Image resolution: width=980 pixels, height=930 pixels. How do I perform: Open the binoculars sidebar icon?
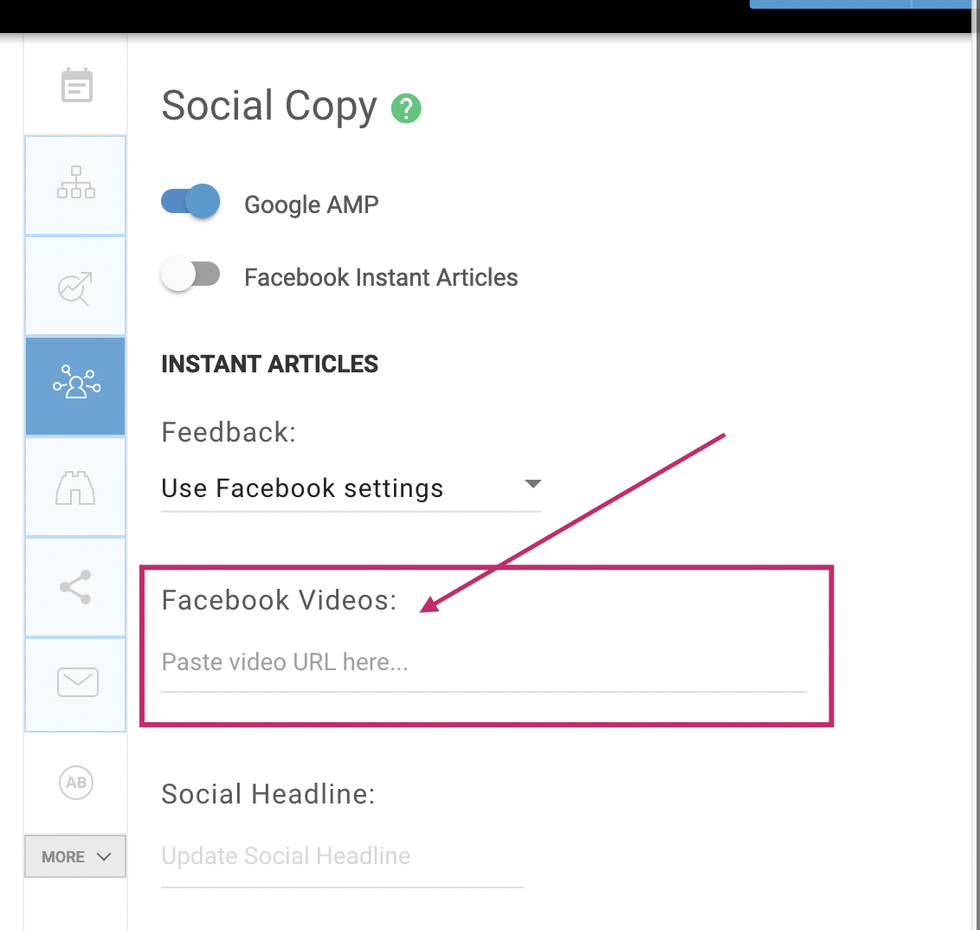coord(76,487)
